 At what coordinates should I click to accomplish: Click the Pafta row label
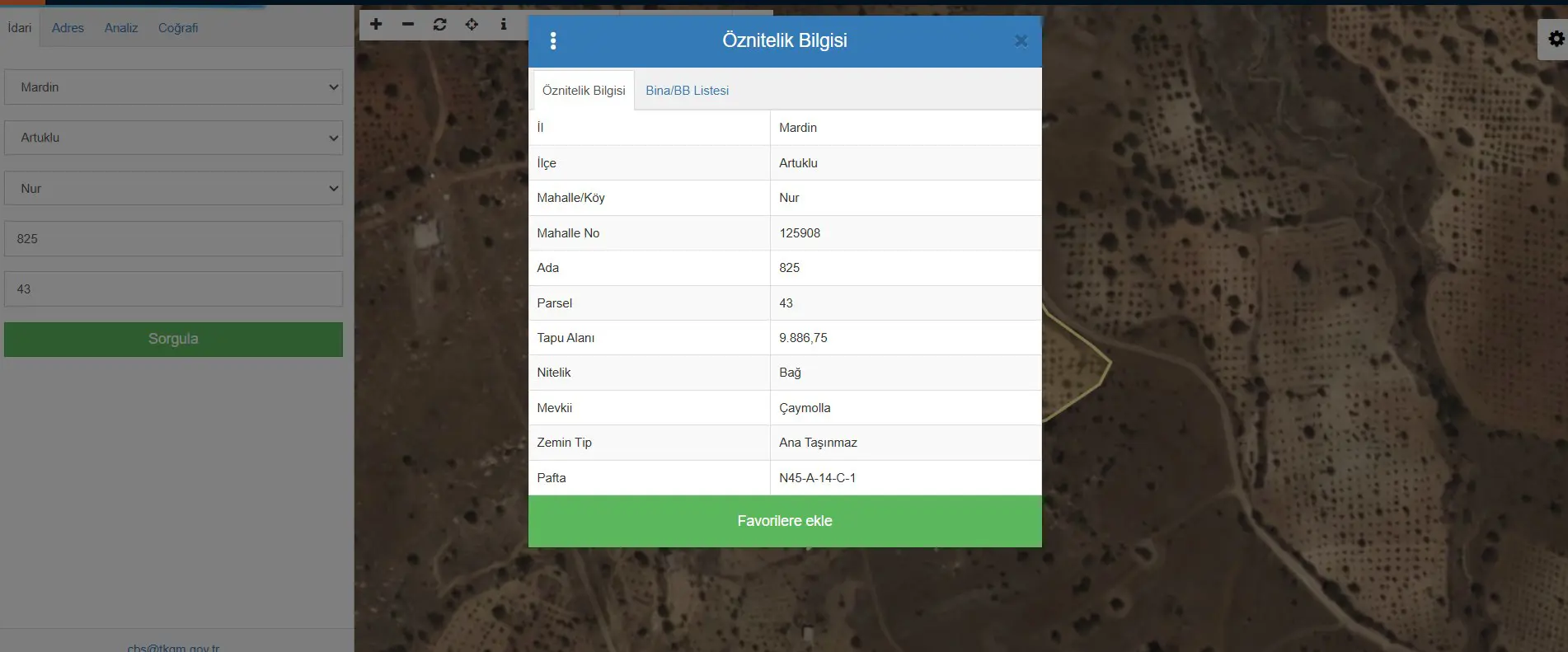tap(551, 478)
